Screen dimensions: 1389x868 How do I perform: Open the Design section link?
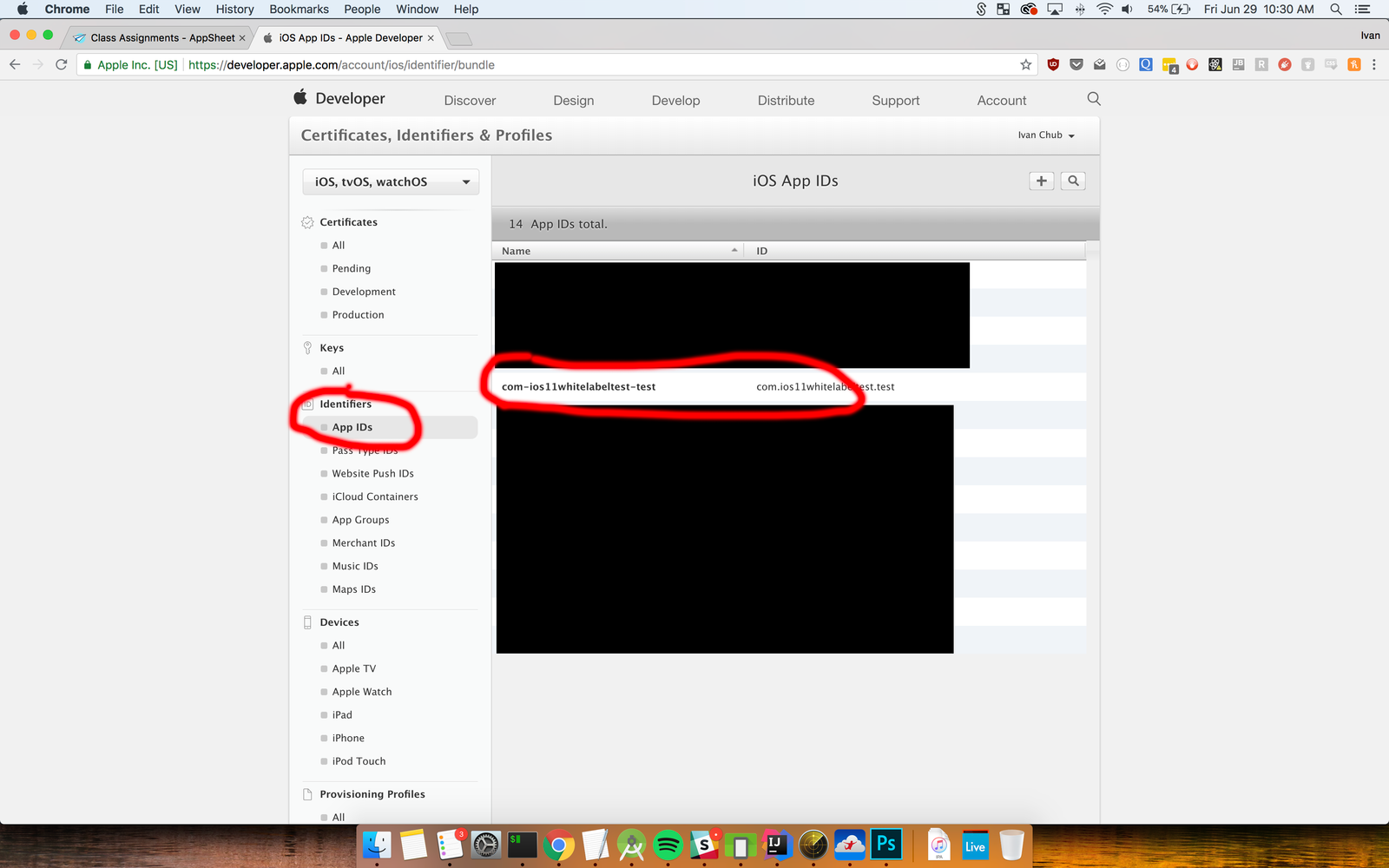pyautogui.click(x=574, y=101)
